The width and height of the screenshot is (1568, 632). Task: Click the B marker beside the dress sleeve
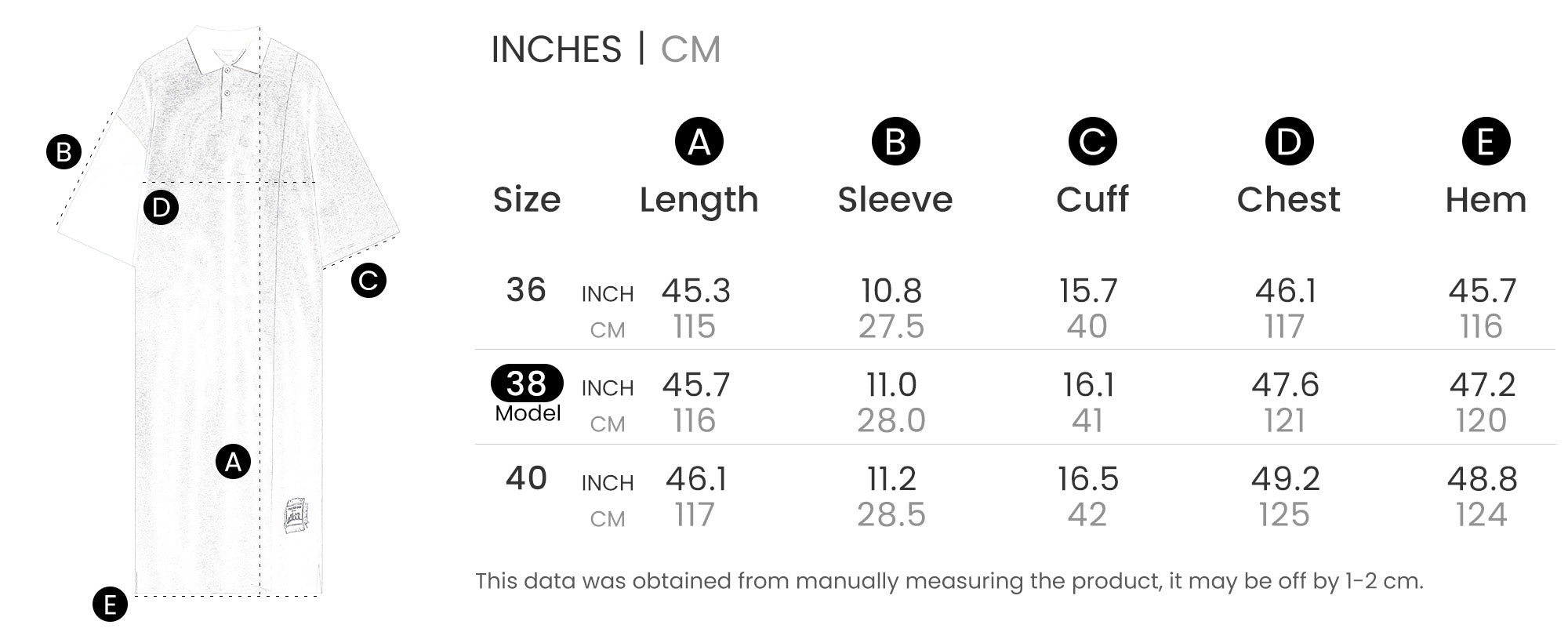[x=64, y=151]
